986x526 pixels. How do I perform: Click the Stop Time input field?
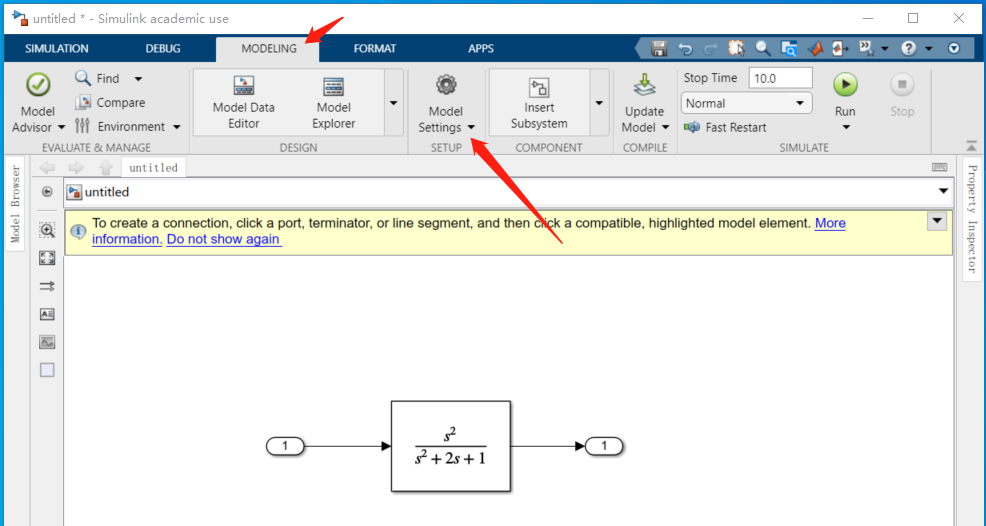780,78
